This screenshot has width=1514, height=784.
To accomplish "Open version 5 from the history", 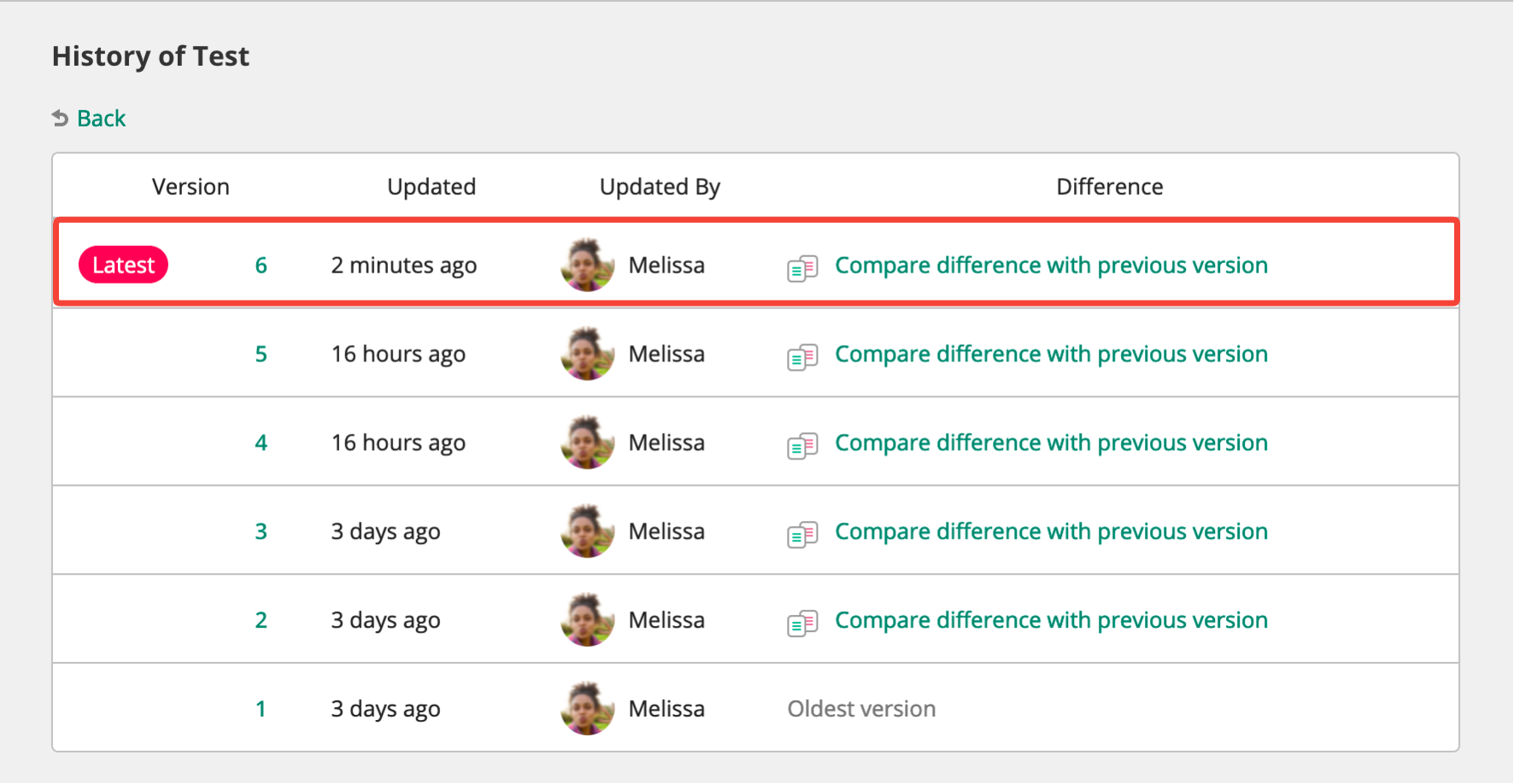I will 261,354.
